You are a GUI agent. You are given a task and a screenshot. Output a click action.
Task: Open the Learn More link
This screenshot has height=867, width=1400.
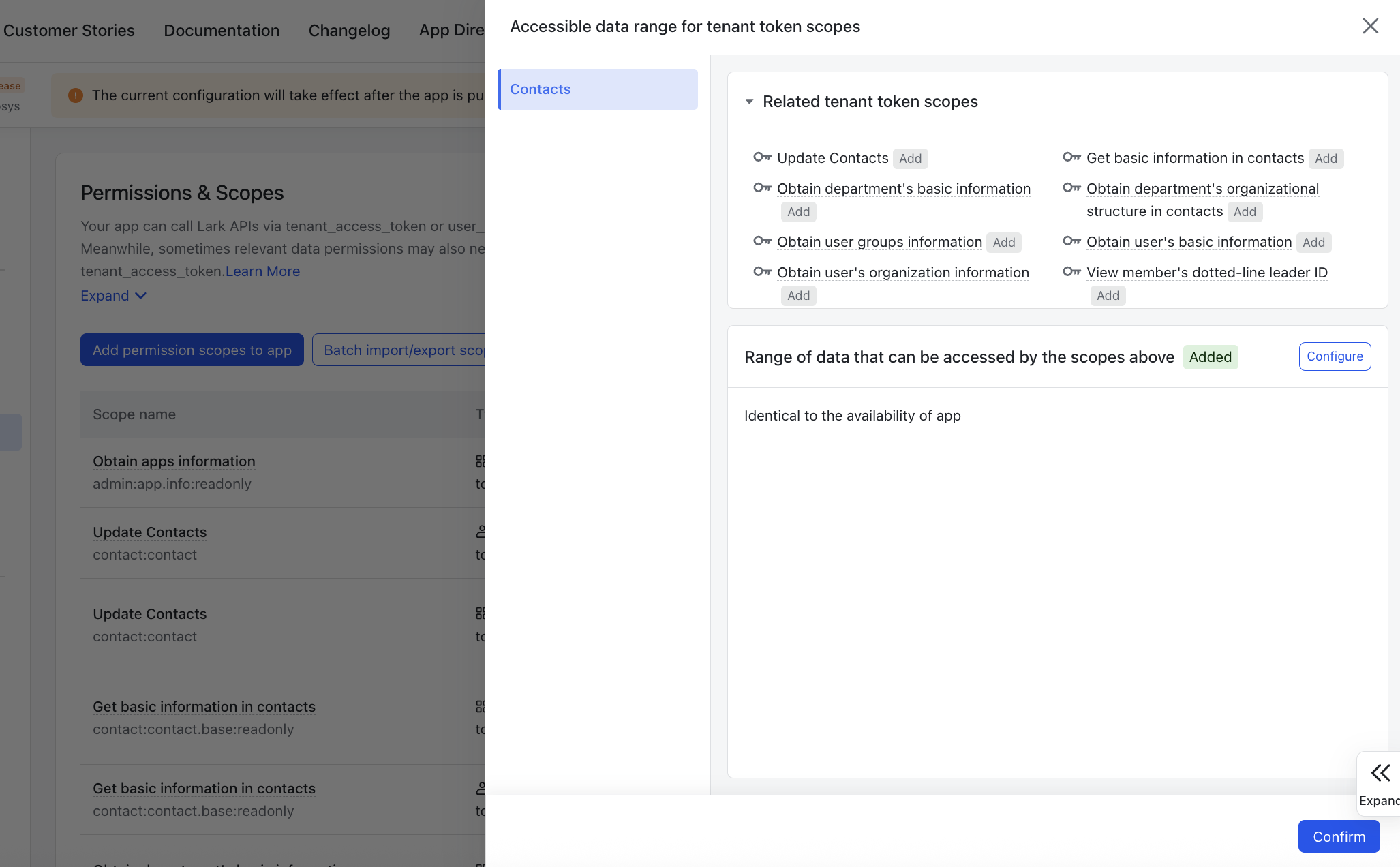[x=262, y=271]
